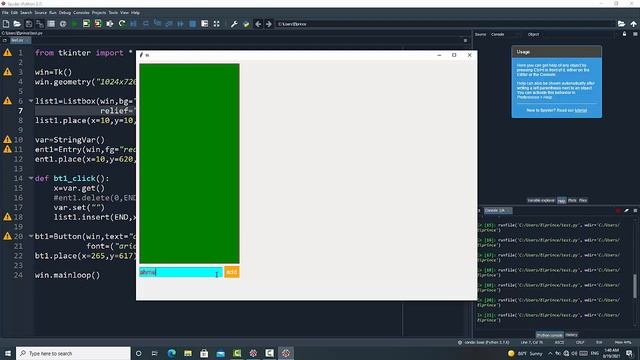Screen dimensions: 640x360
Task: Collapse the bt1_click function fold arrow
Action: click(x=31, y=178)
